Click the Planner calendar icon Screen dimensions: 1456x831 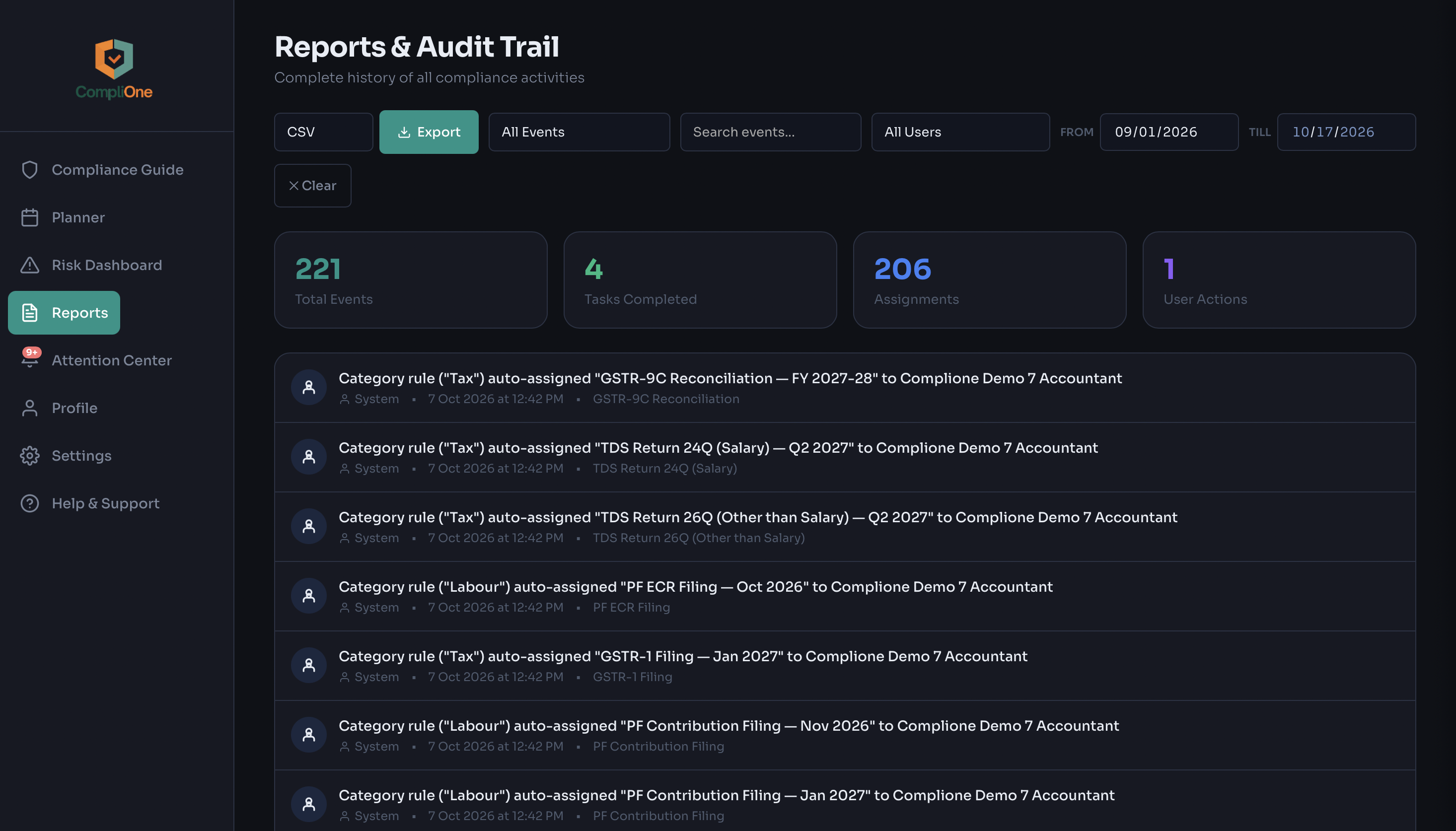(30, 217)
